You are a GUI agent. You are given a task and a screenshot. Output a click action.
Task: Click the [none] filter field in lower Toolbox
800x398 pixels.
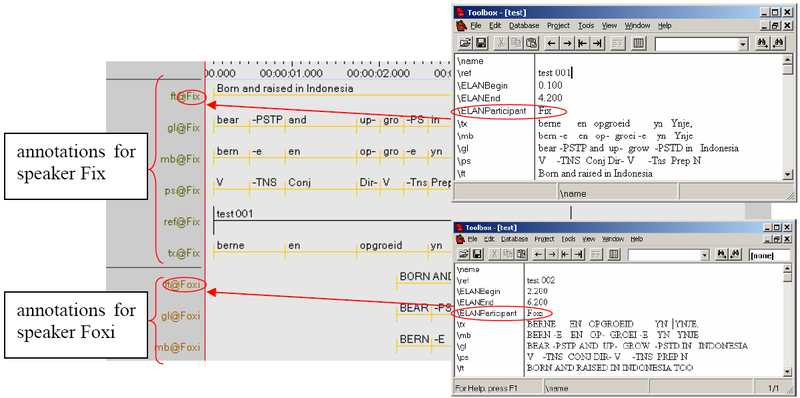pos(769,255)
